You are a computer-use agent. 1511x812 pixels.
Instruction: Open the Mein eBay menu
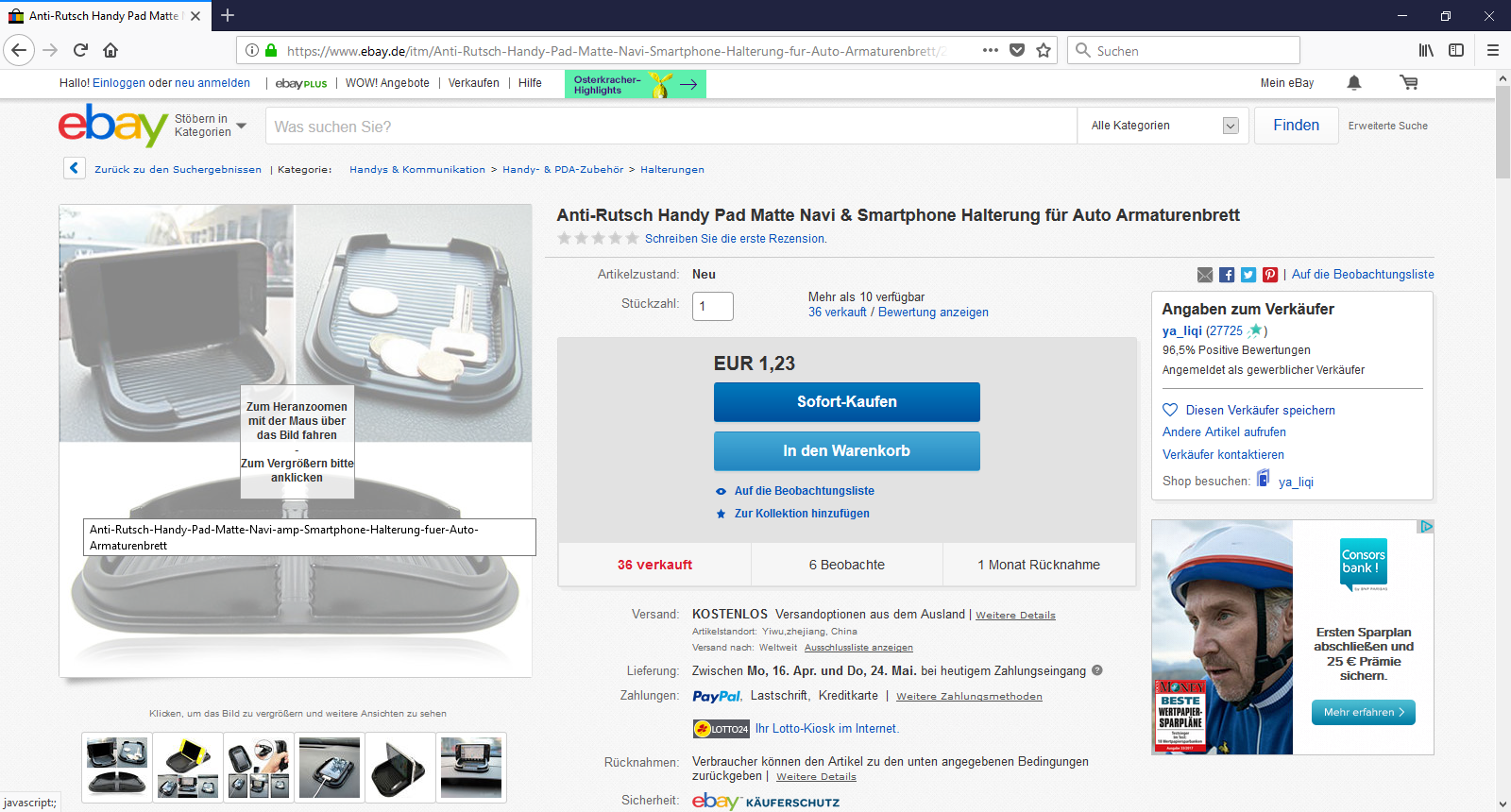coord(1286,83)
